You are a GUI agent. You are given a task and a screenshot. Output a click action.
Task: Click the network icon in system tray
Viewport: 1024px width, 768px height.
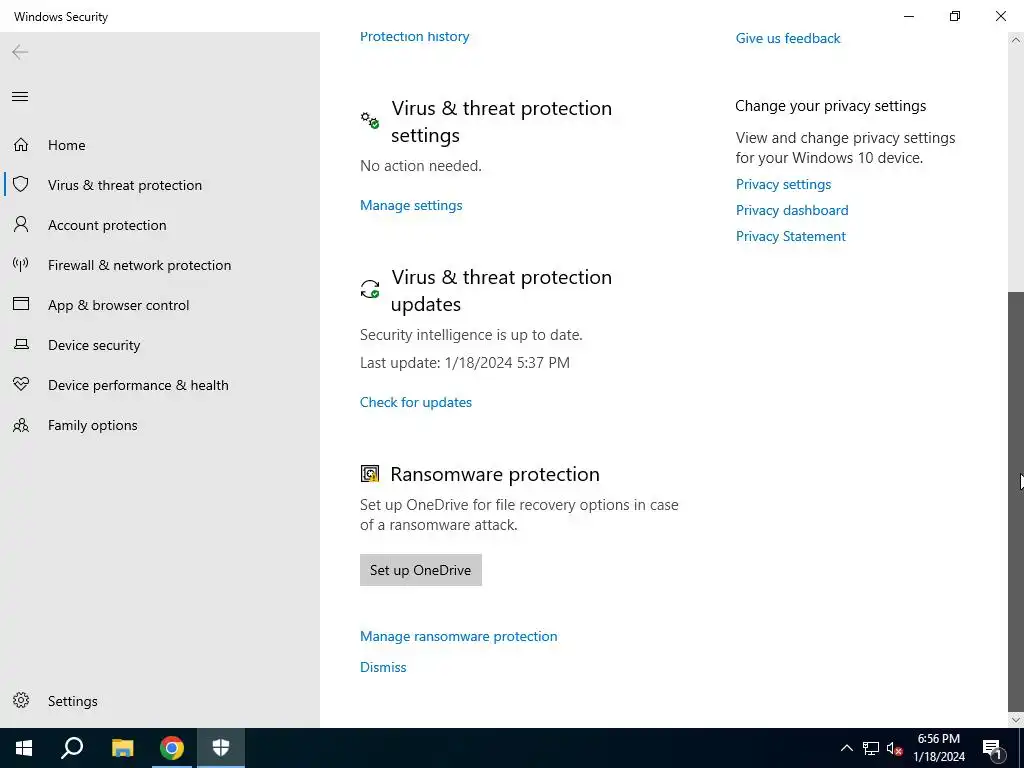tap(871, 748)
